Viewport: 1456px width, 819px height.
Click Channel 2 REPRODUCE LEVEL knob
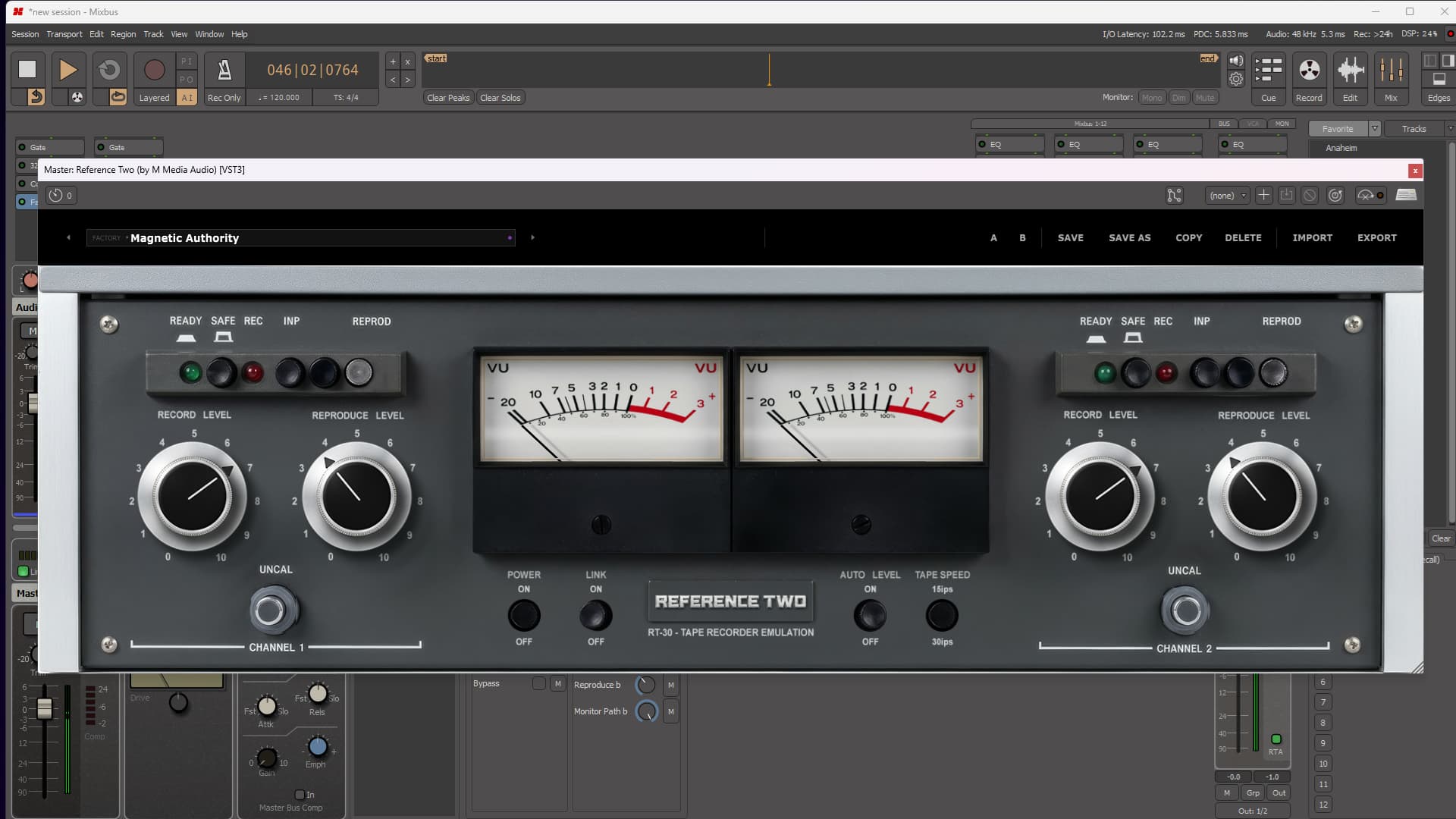pos(1263,497)
